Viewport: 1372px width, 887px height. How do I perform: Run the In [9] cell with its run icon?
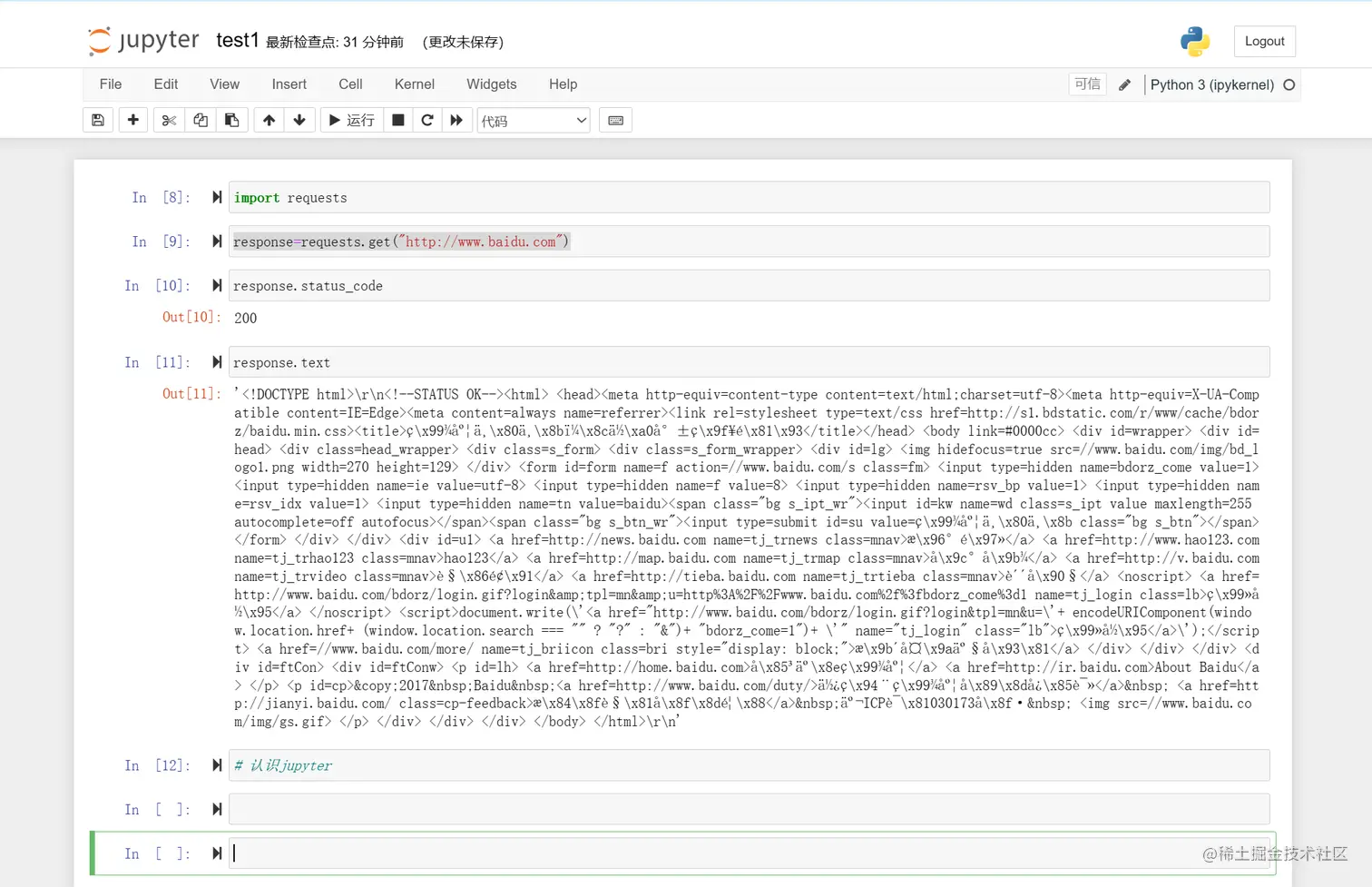[217, 241]
